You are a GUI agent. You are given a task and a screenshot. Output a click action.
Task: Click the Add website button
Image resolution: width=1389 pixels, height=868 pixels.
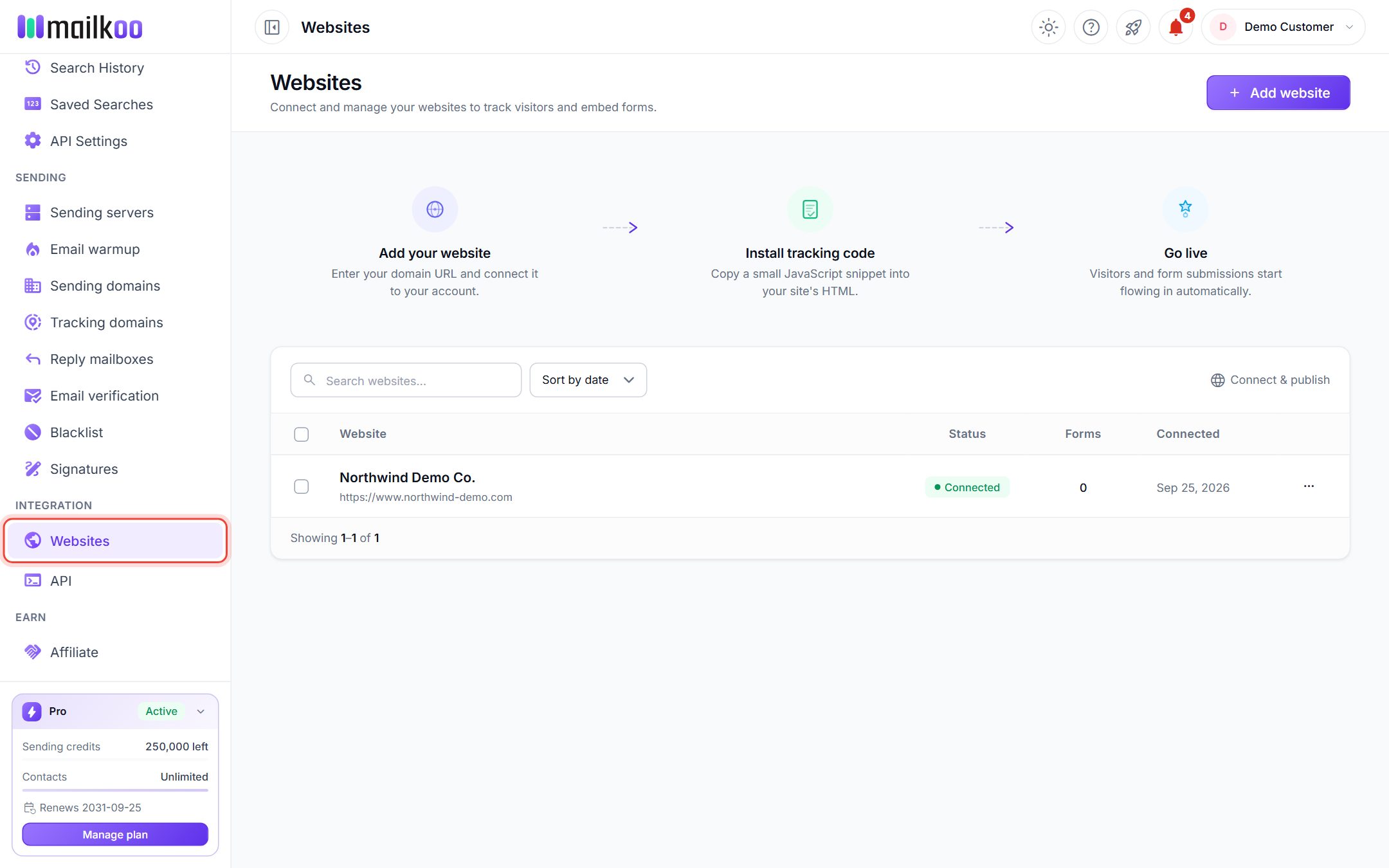pos(1278,93)
